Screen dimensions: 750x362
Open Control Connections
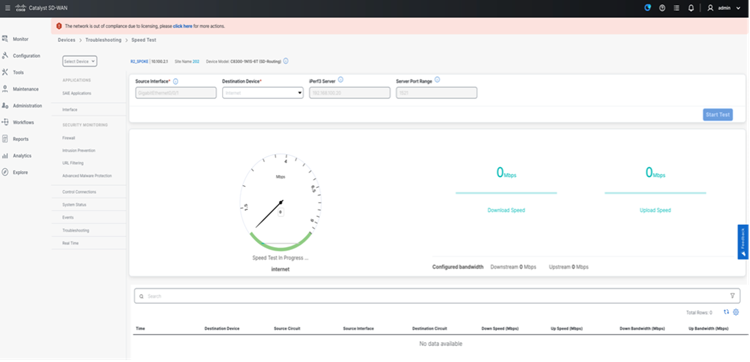(x=79, y=192)
